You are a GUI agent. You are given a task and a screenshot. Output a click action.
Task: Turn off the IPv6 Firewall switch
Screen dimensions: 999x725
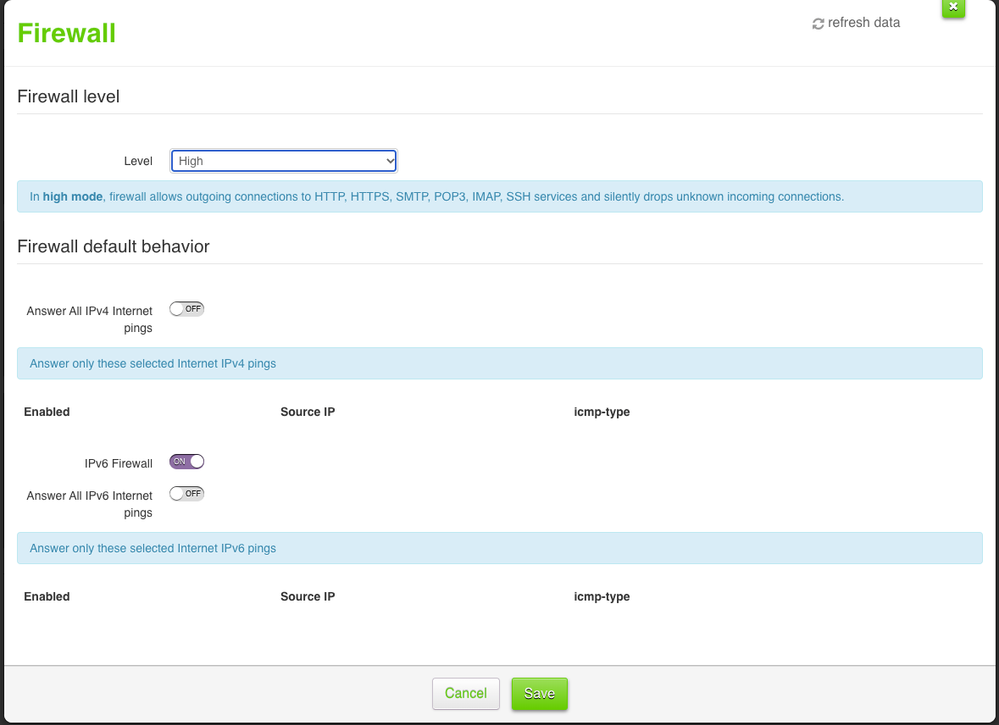click(x=187, y=461)
